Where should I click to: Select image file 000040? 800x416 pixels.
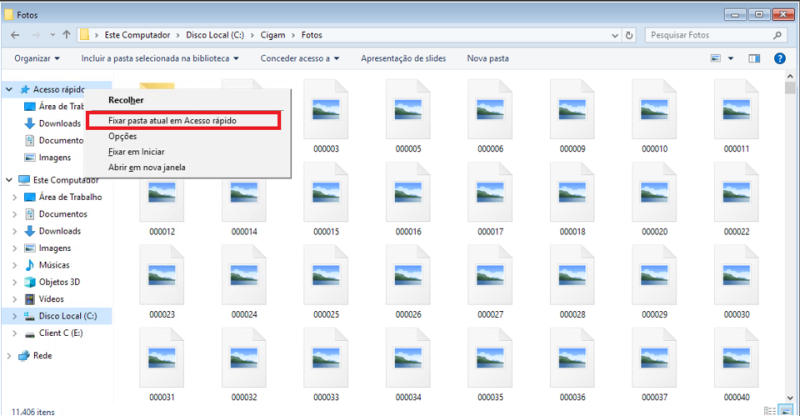[x=736, y=364]
